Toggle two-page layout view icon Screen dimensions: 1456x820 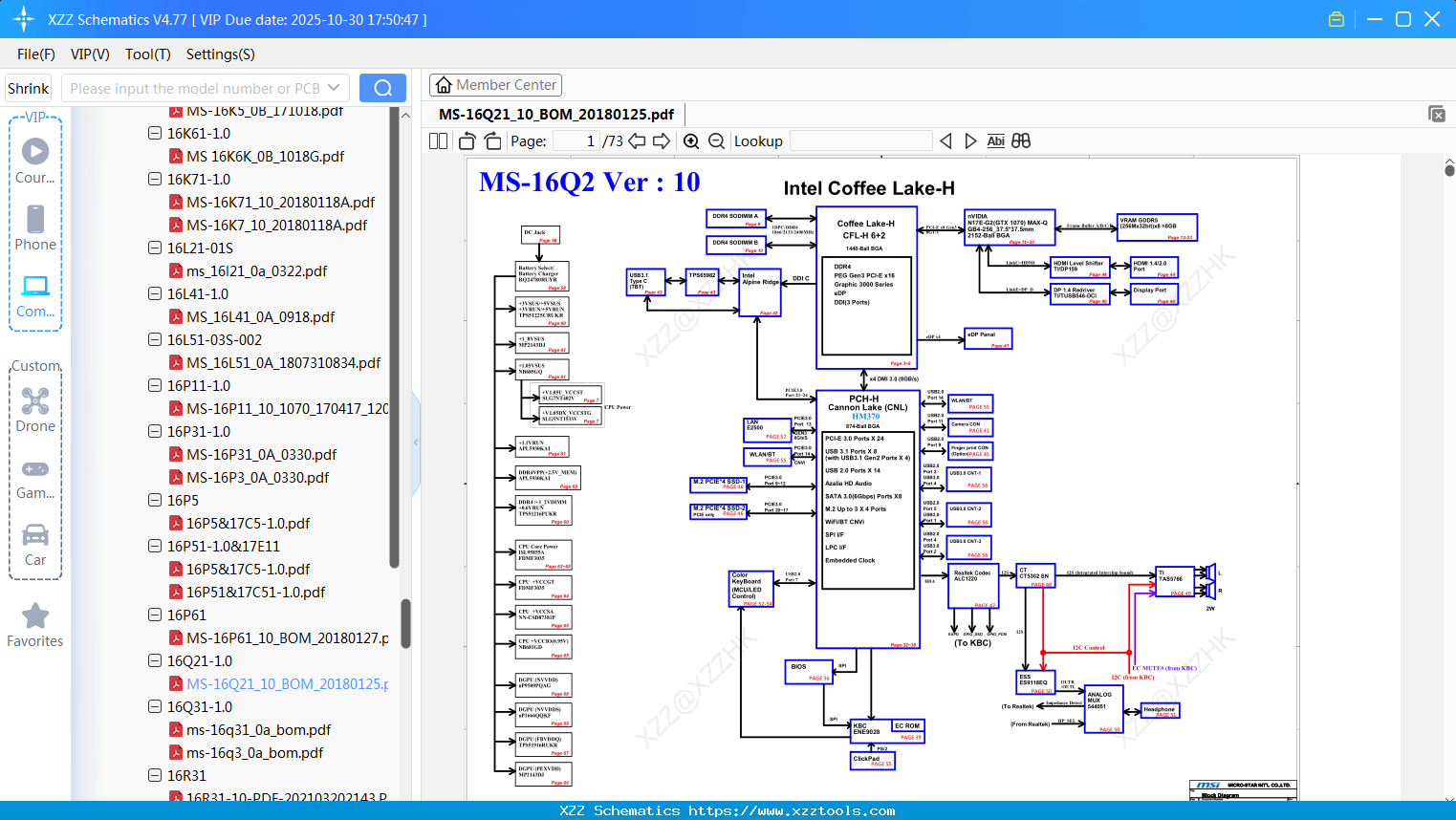pos(439,141)
